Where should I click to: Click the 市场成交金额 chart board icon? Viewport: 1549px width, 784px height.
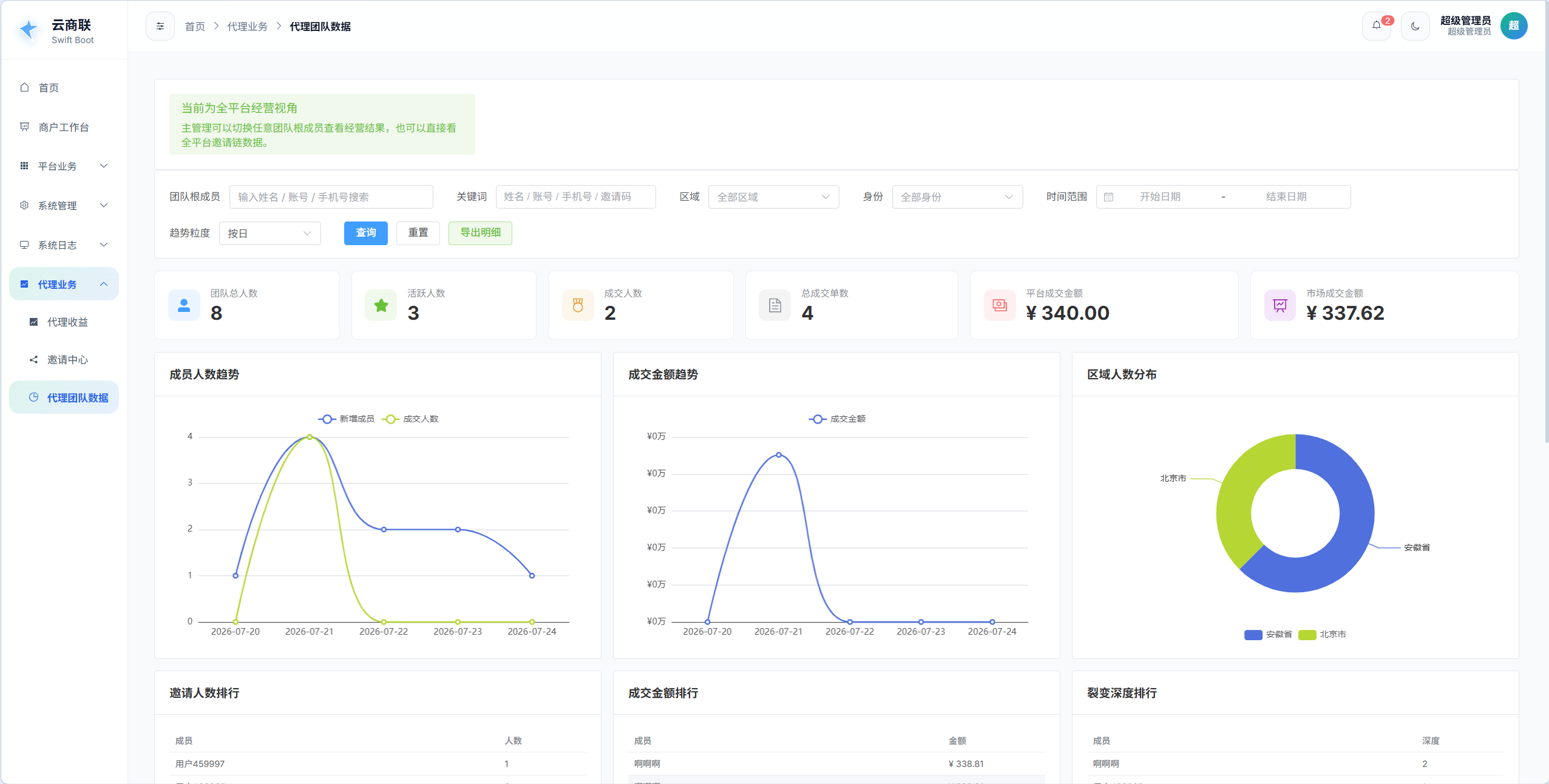click(x=1280, y=305)
